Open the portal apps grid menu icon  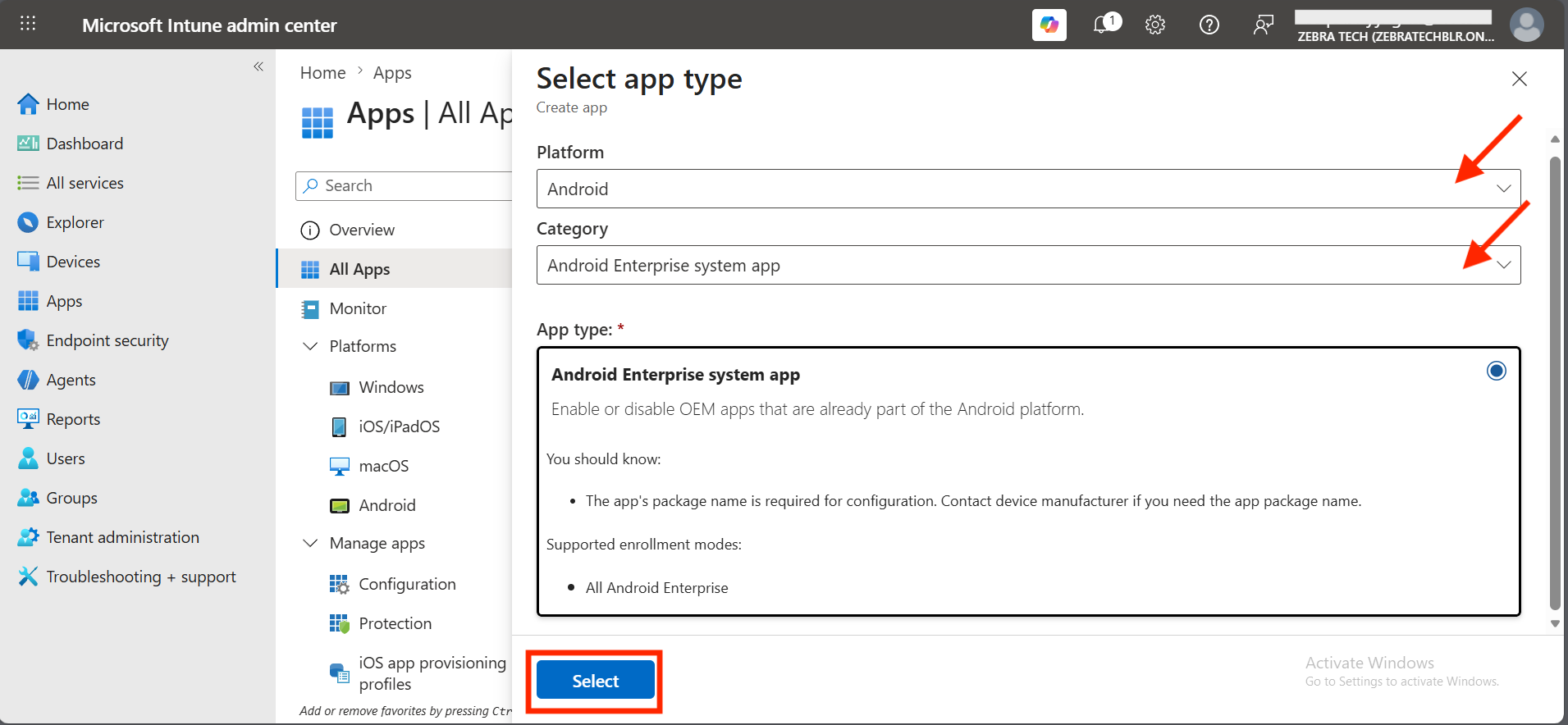[x=28, y=24]
